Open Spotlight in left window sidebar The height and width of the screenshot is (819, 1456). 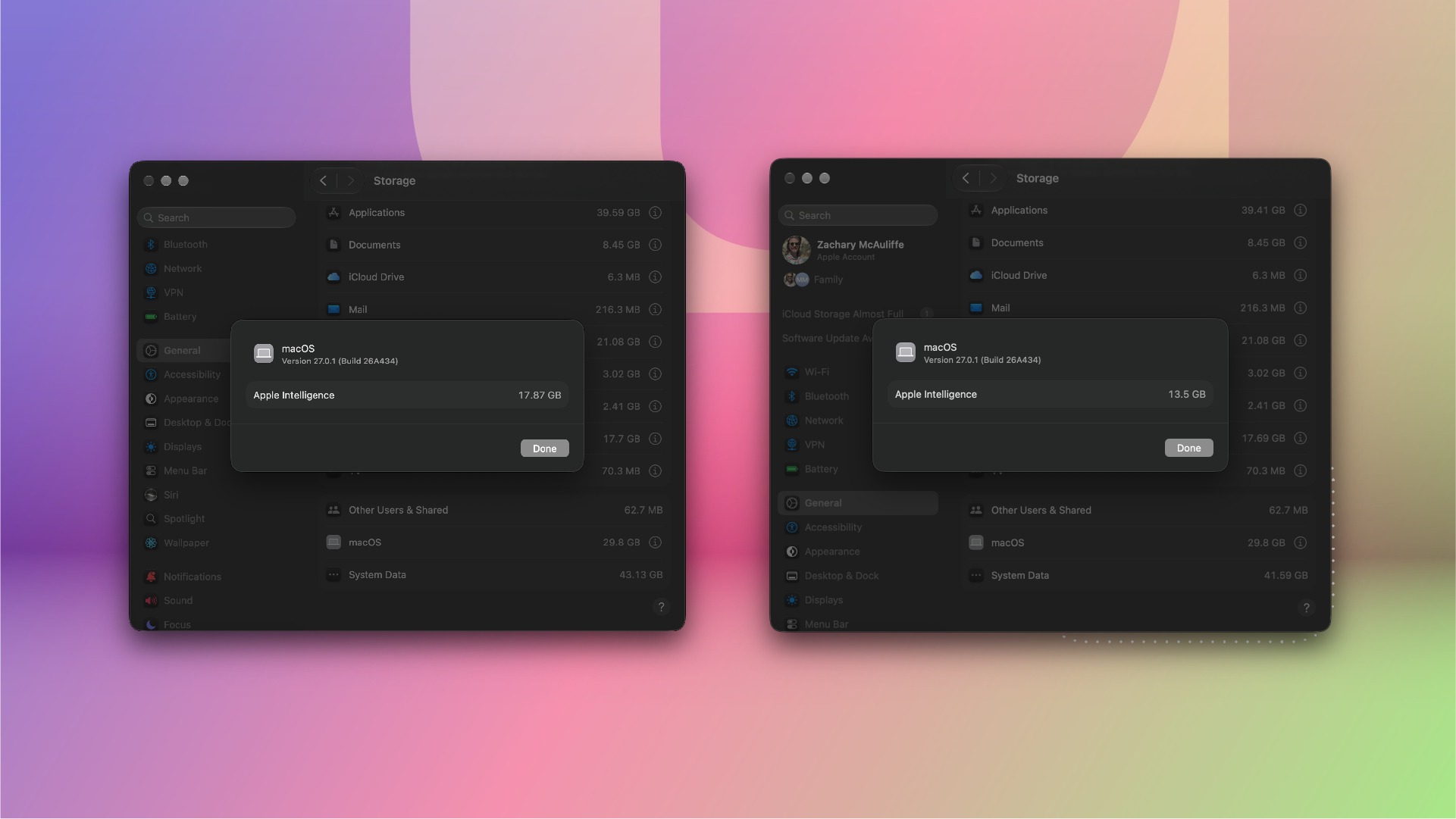pos(217,519)
